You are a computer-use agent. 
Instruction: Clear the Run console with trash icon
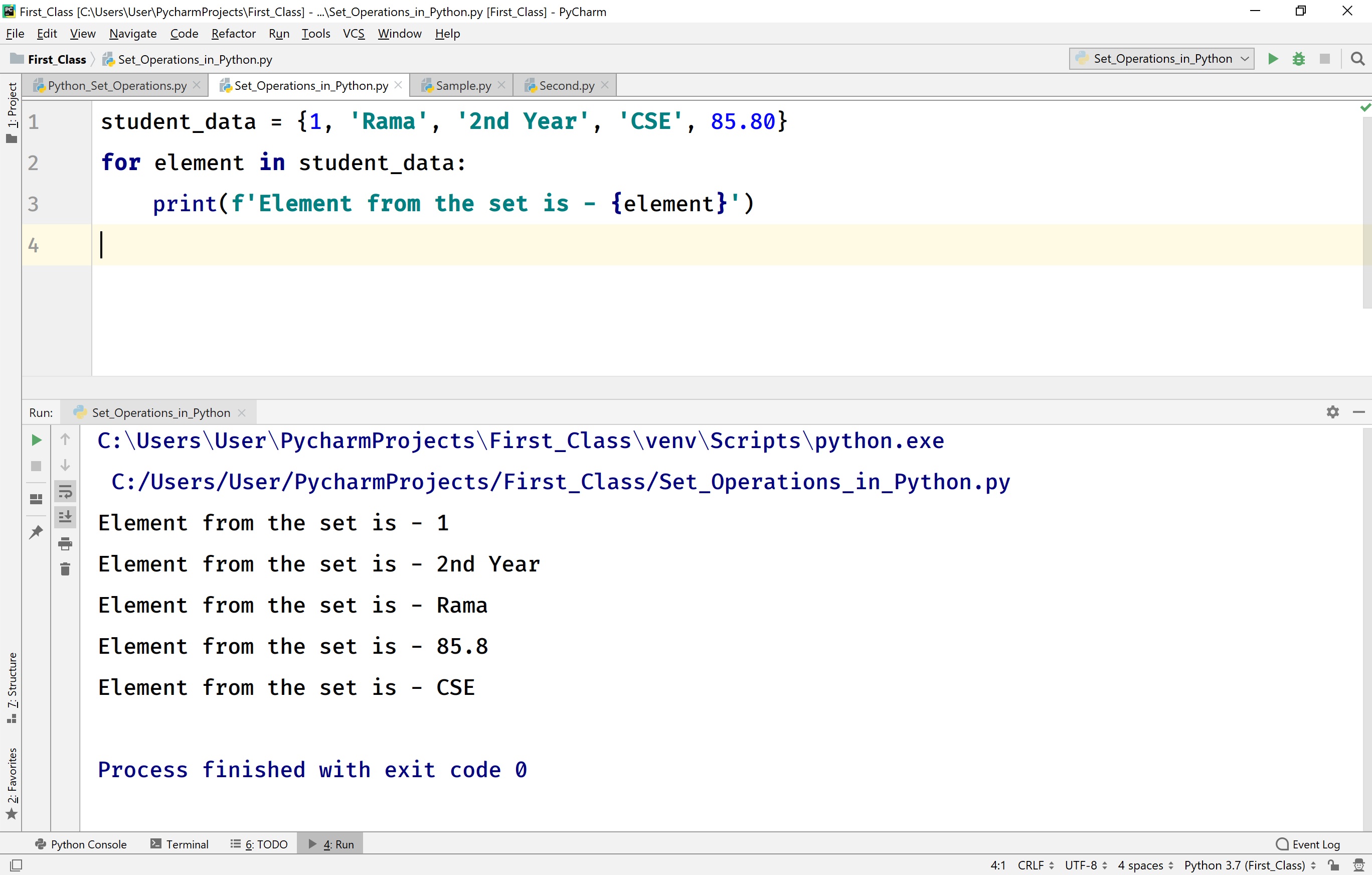[65, 569]
